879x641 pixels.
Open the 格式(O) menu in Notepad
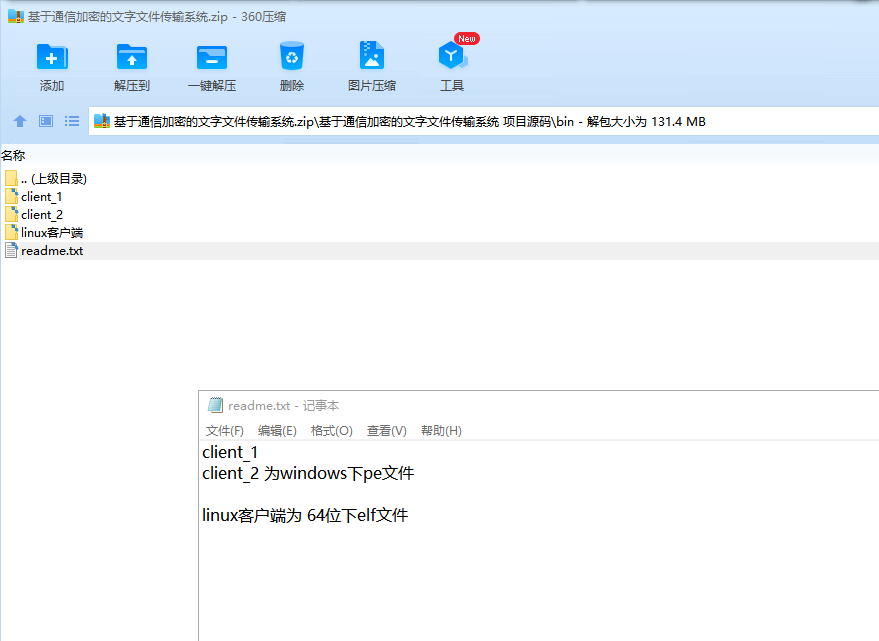331,431
